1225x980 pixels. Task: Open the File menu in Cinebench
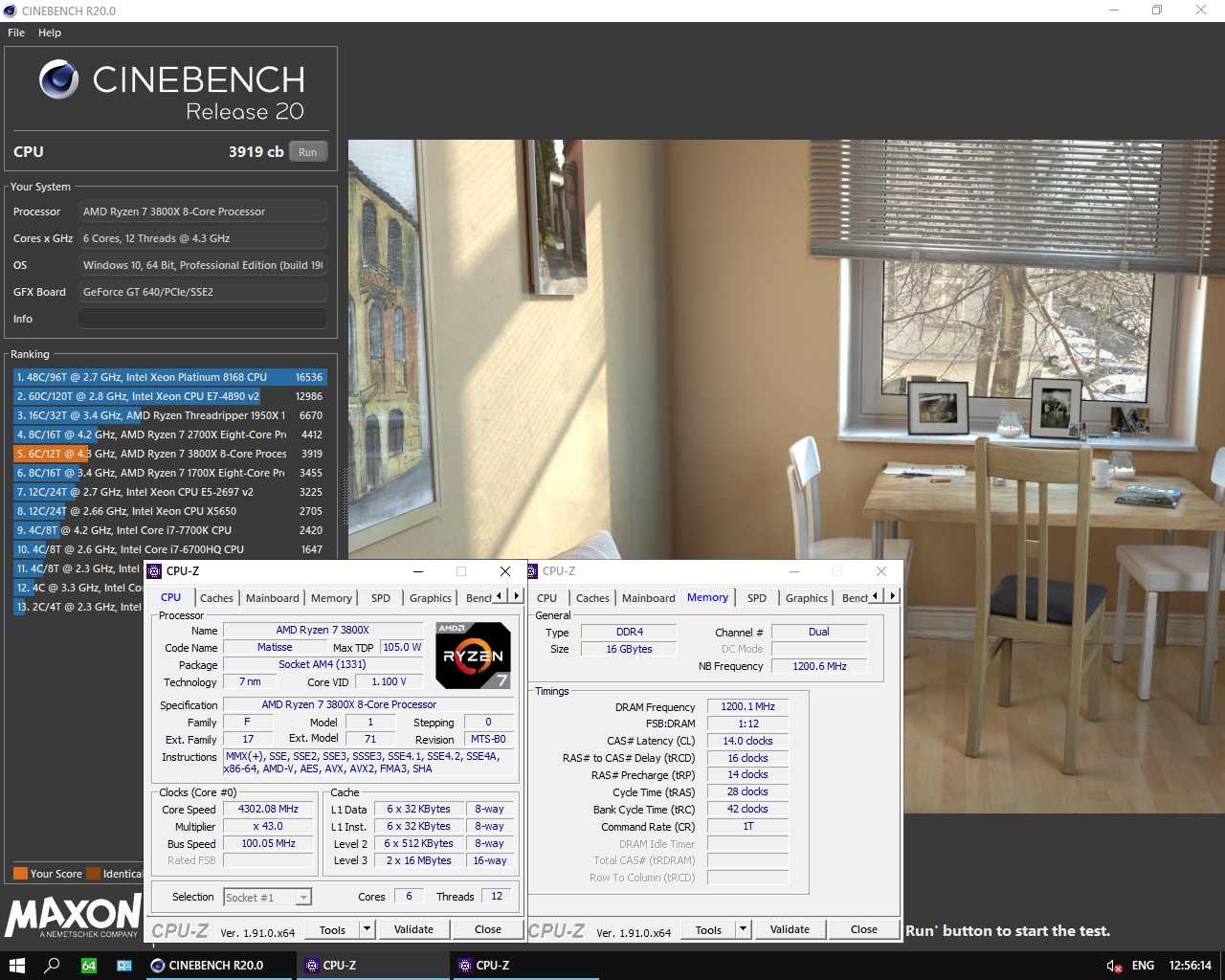16,33
